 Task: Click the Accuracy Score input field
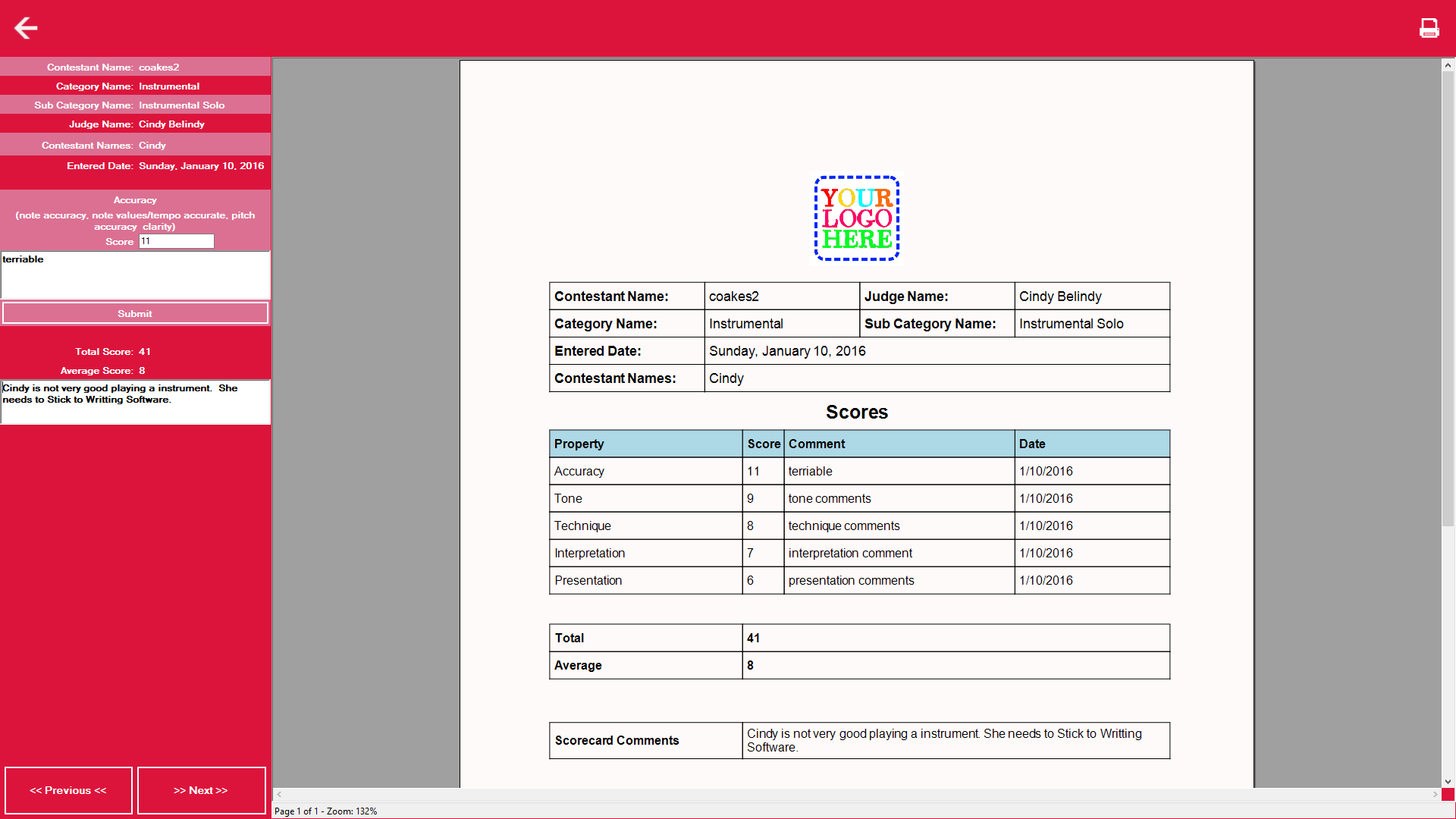click(x=176, y=241)
